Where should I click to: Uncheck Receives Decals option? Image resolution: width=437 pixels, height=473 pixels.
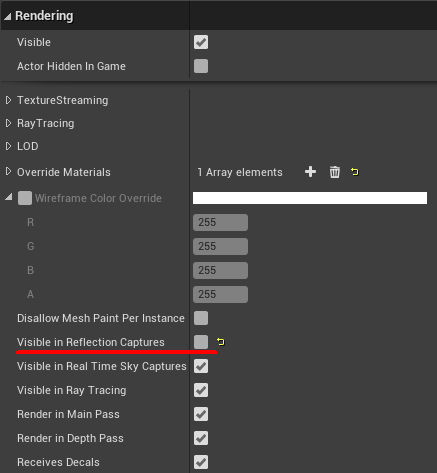click(x=201, y=462)
